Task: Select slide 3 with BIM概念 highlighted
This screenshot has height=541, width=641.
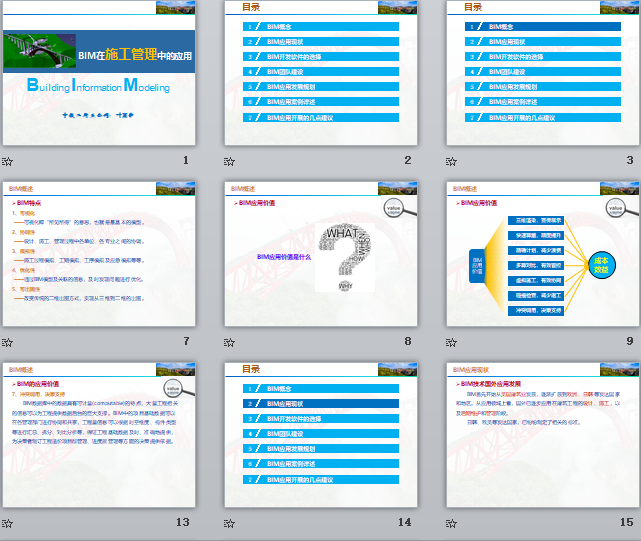Action: (x=540, y=75)
